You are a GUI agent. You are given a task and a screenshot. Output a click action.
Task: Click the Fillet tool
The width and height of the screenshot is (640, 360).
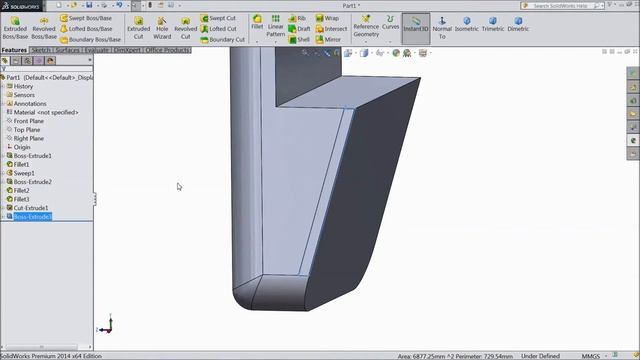coord(257,22)
